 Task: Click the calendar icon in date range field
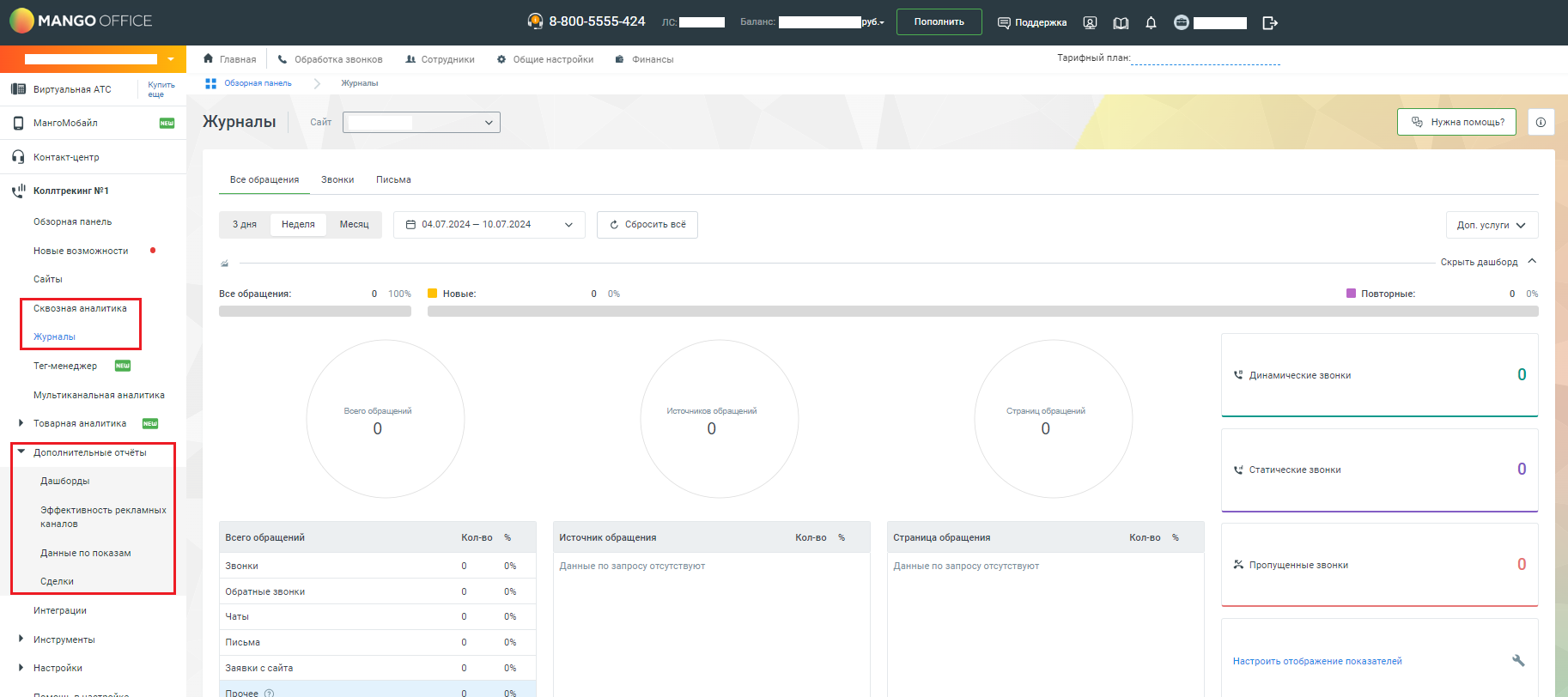[410, 225]
